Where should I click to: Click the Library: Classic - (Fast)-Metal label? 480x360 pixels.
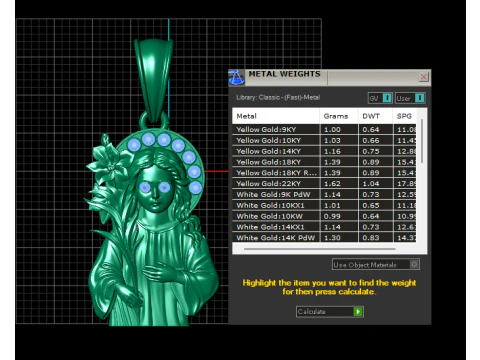[x=278, y=97]
